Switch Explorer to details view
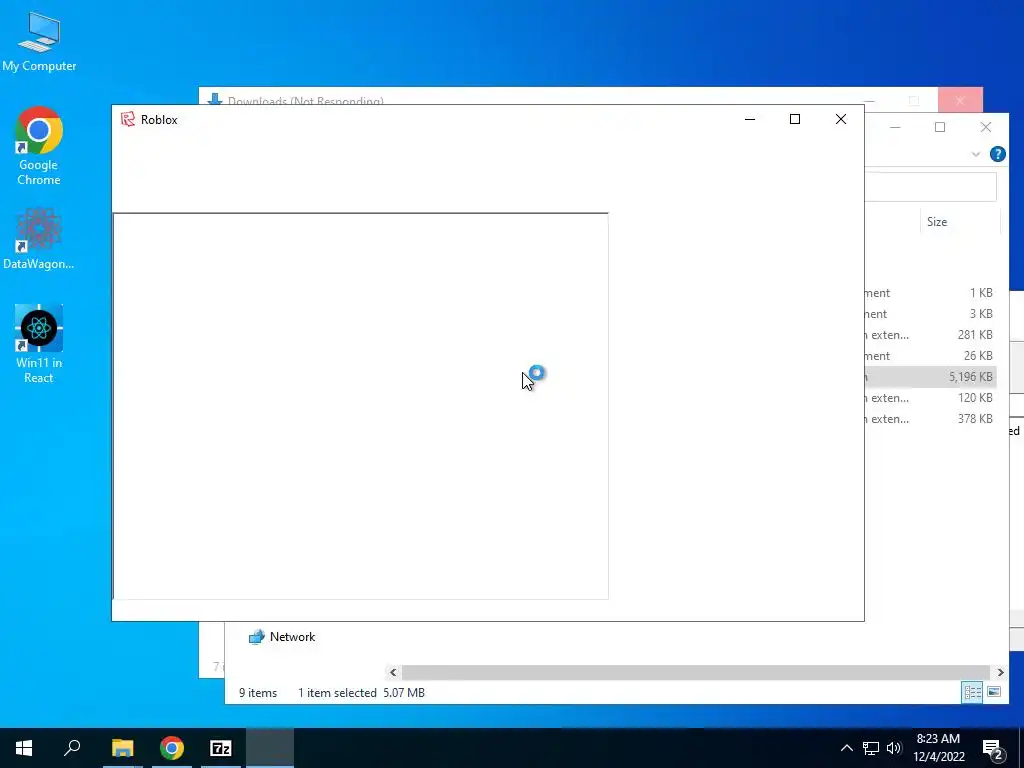Viewport: 1024px width, 768px height. 972,692
